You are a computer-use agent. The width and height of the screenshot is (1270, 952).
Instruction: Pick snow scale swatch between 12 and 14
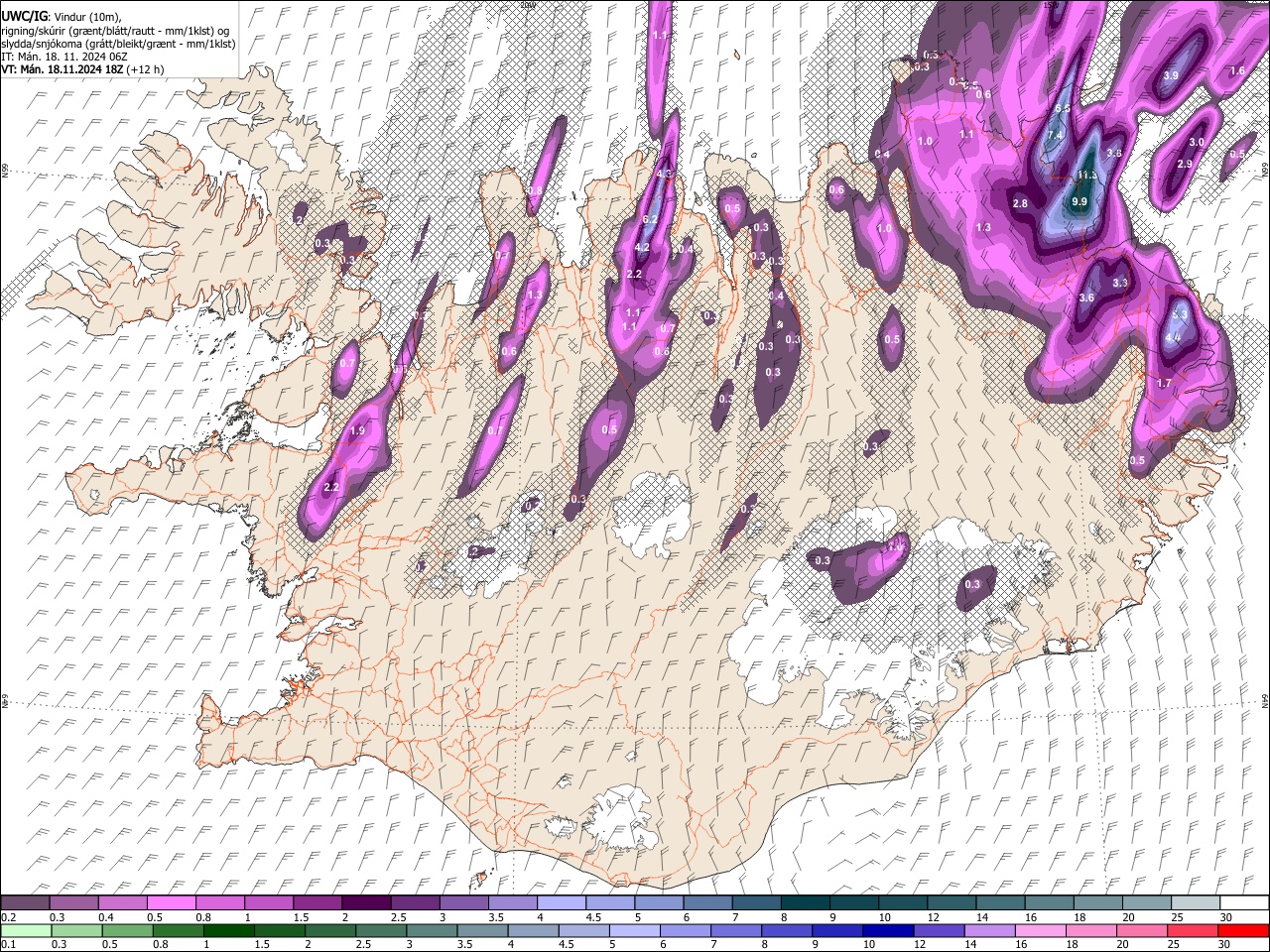(952, 902)
